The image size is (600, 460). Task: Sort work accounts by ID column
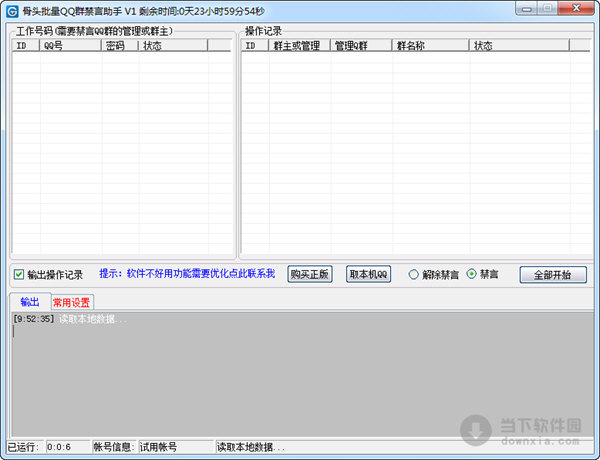tap(26, 46)
